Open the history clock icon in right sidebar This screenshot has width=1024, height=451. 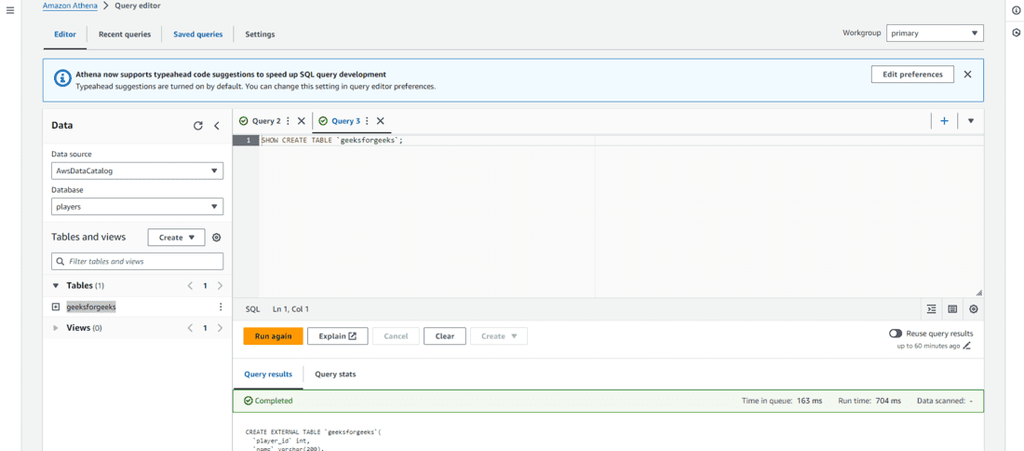[1016, 32]
